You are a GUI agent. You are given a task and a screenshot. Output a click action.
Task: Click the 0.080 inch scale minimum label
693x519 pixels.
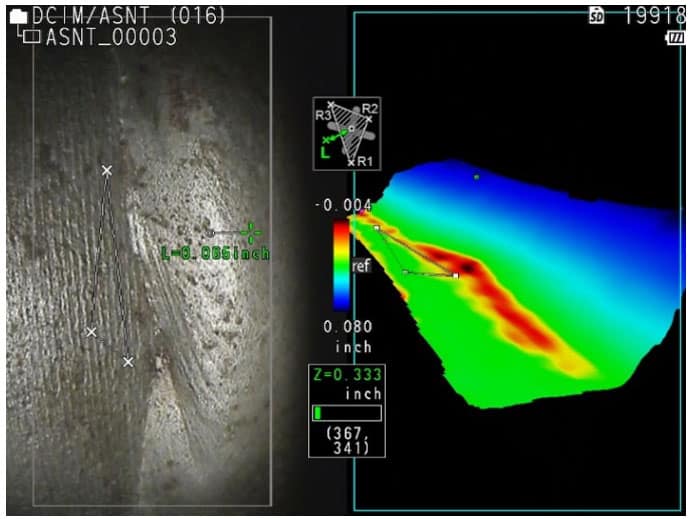point(348,336)
